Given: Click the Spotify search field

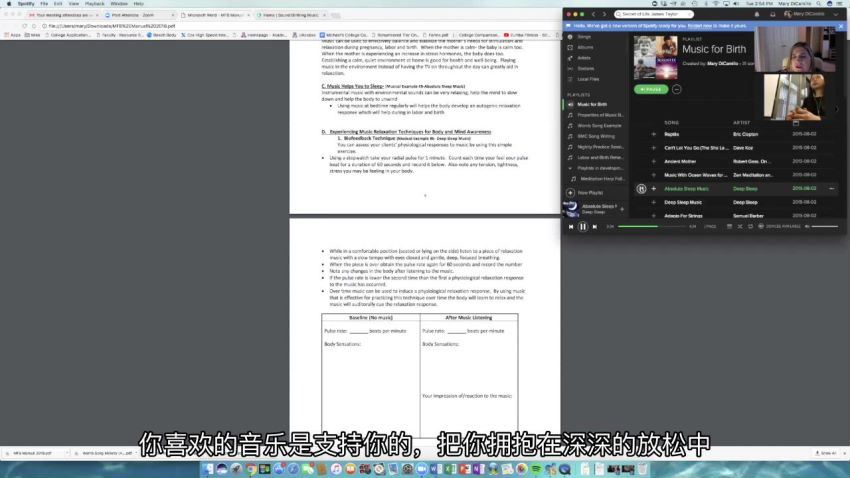Looking at the screenshot, I should tap(654, 14).
